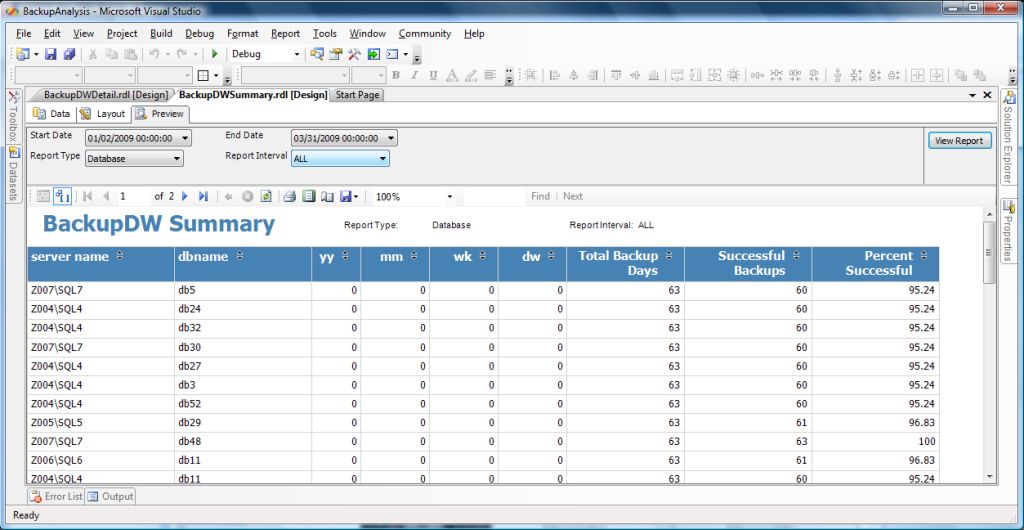Open the Page Setup icon

click(327, 197)
